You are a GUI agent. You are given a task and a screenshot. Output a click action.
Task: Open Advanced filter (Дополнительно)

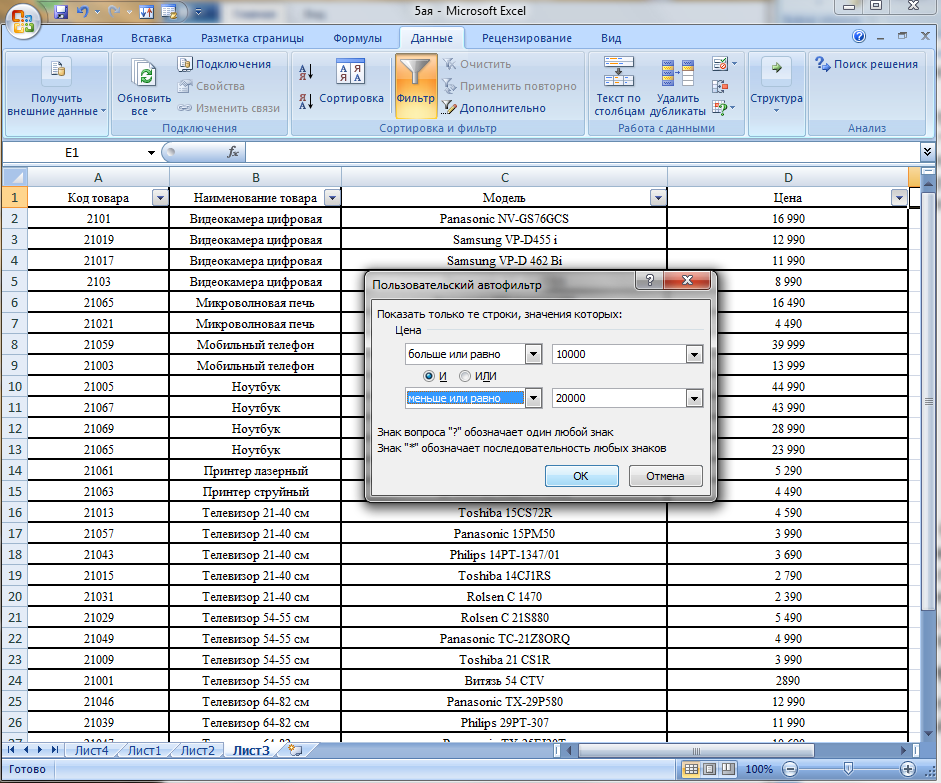point(494,108)
